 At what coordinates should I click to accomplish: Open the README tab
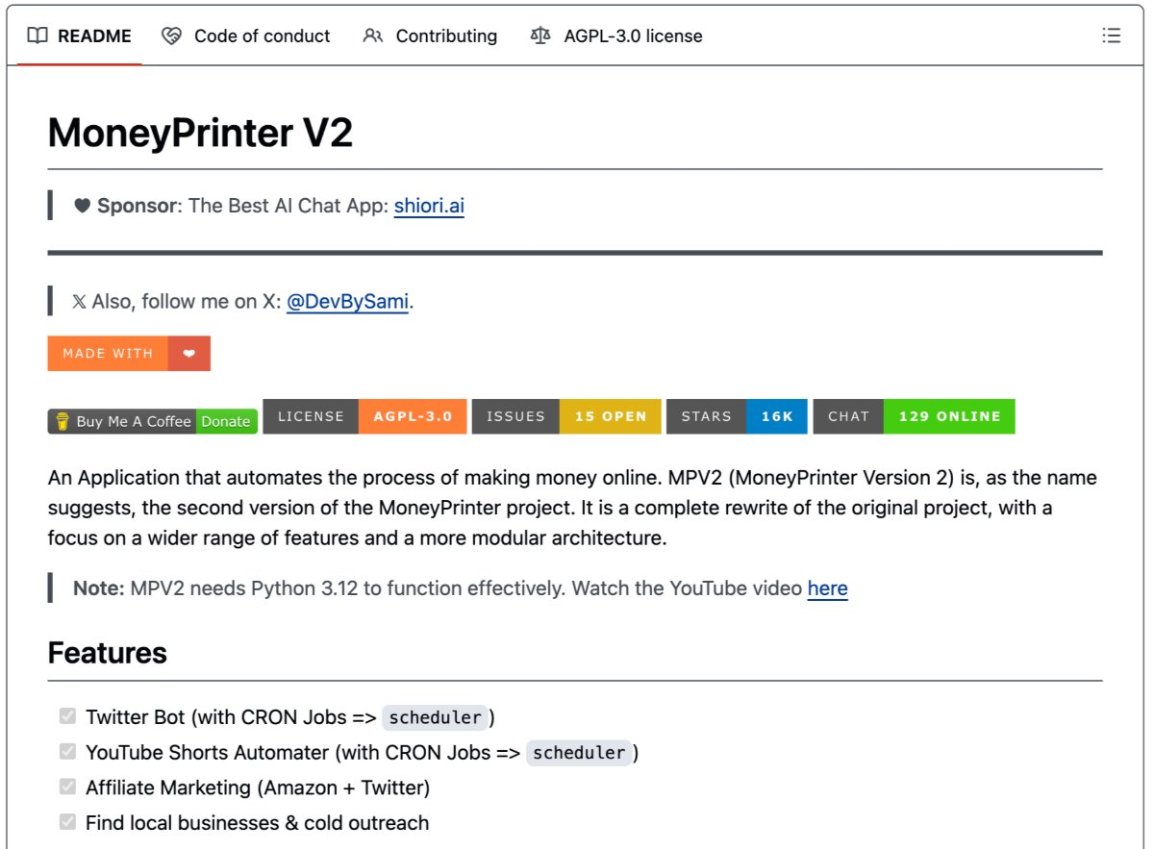pos(79,36)
